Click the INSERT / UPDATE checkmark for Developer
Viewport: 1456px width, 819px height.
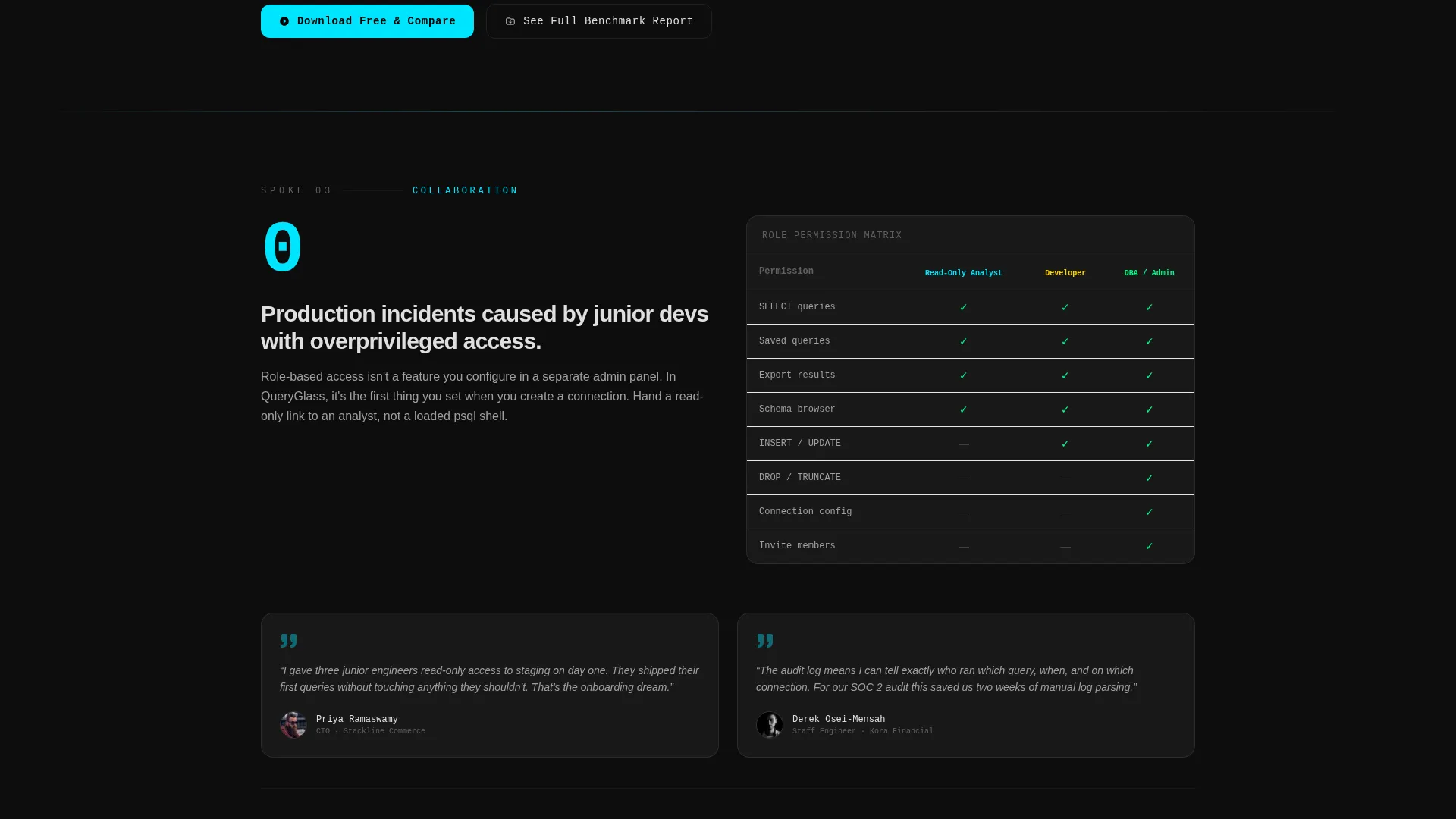tap(1065, 444)
